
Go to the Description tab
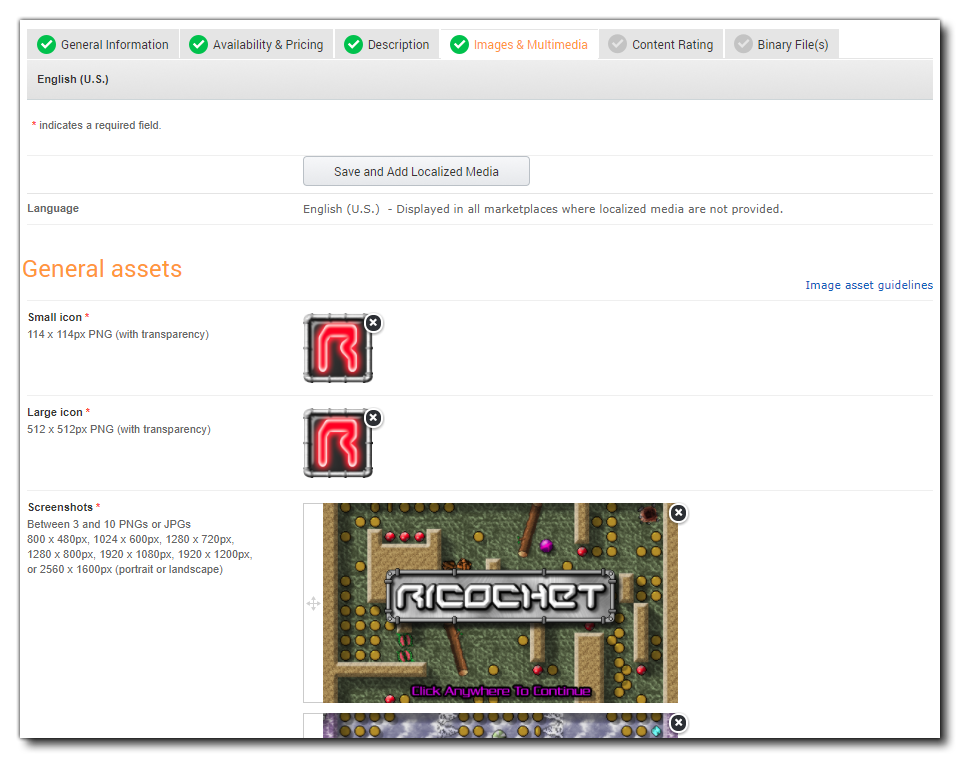click(x=387, y=44)
